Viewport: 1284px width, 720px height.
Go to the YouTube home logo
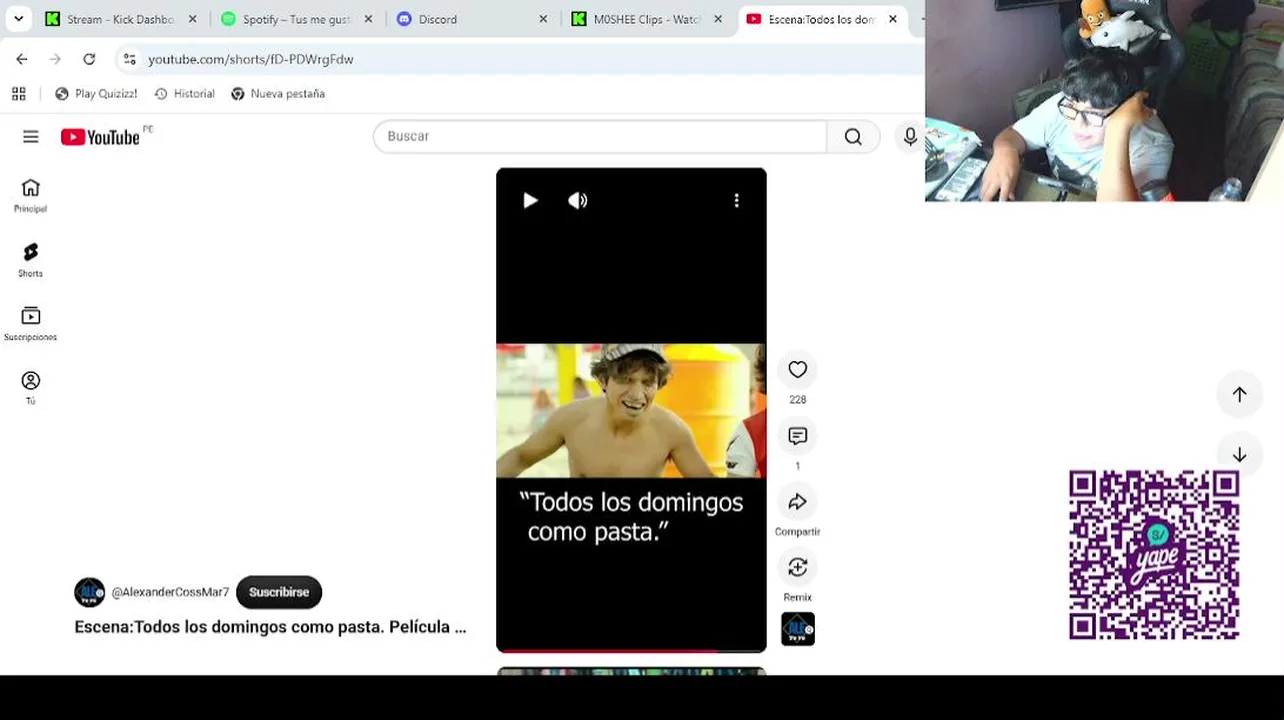[x=101, y=137]
